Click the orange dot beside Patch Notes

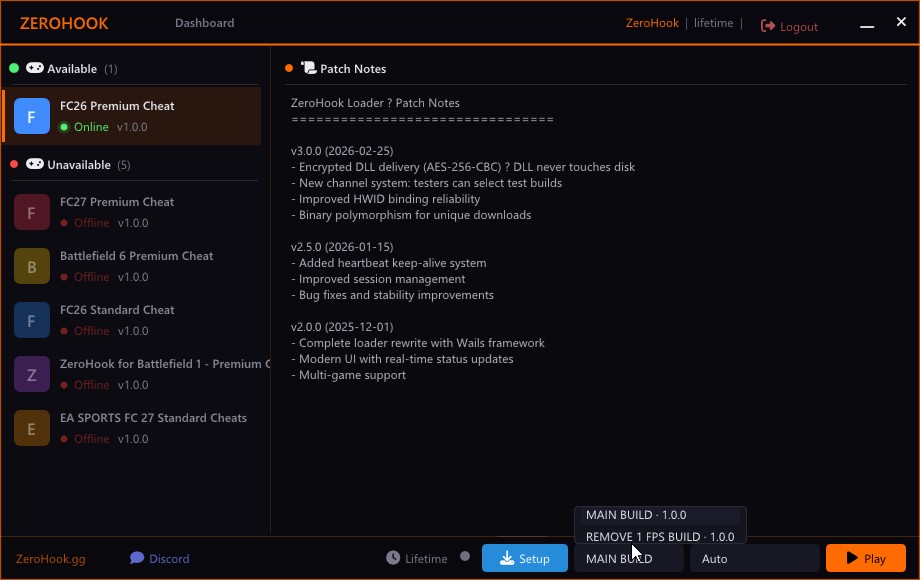coord(289,68)
